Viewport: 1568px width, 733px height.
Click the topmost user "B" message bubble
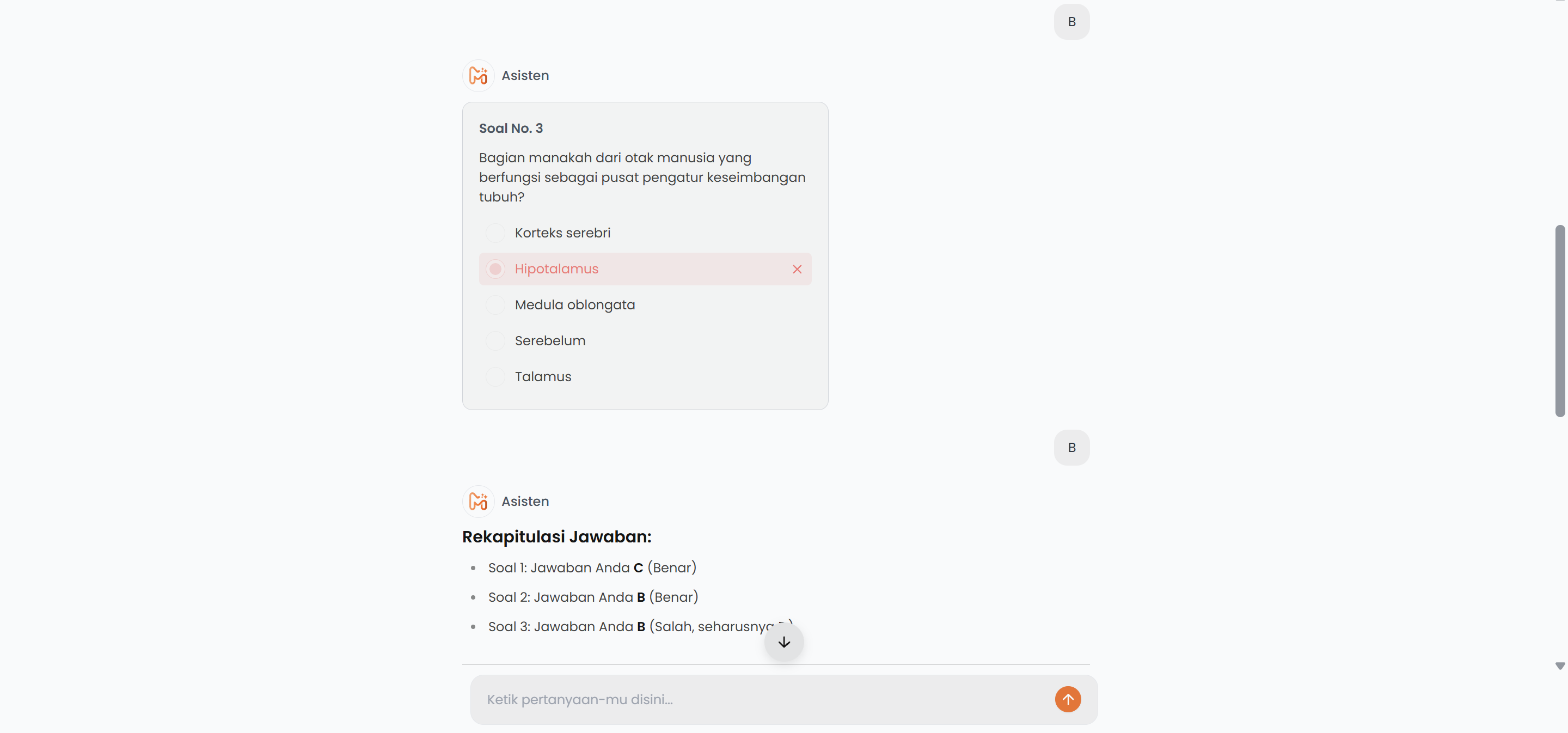[x=1071, y=22]
